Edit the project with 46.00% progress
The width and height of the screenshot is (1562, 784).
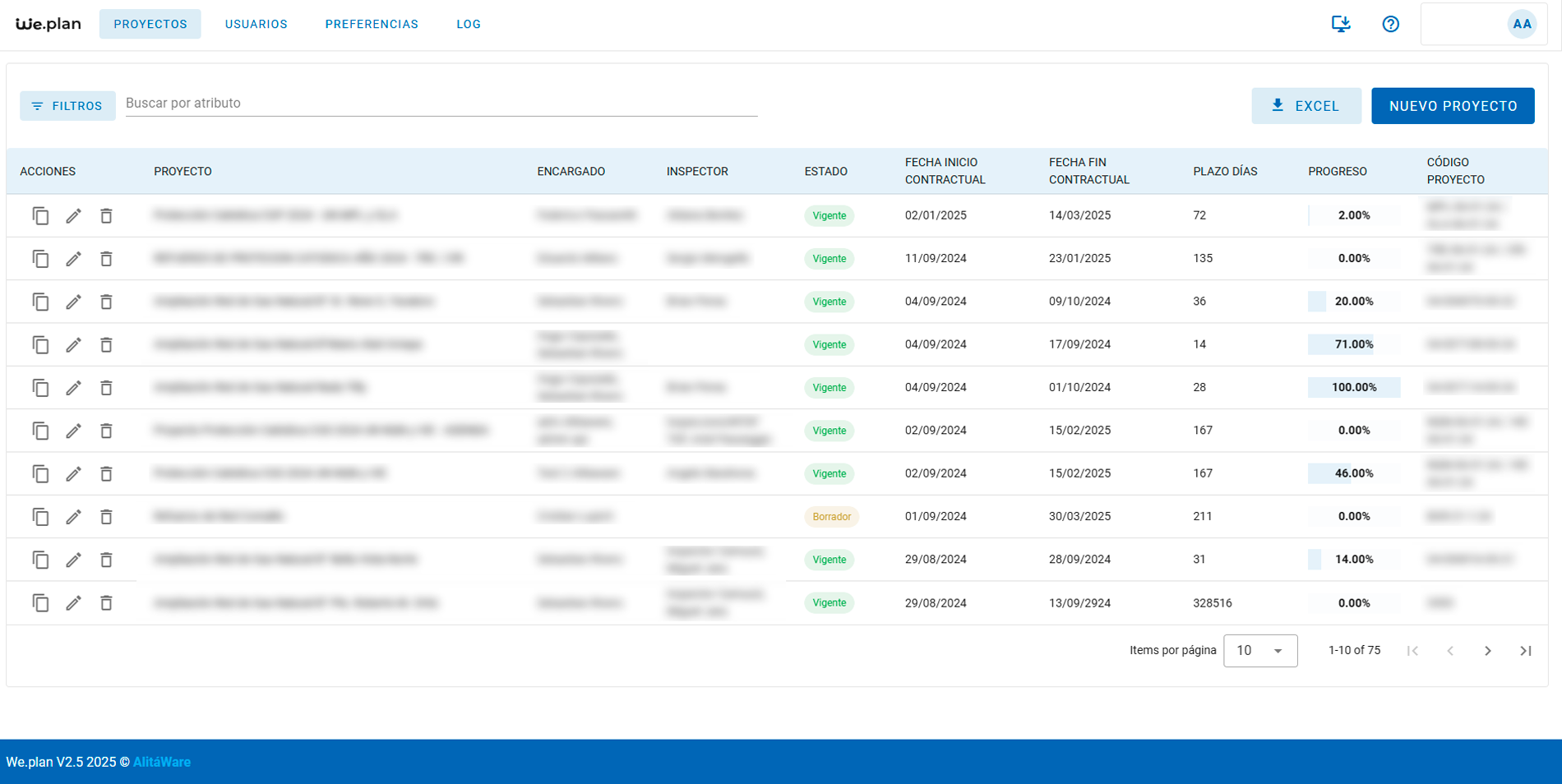coord(73,474)
